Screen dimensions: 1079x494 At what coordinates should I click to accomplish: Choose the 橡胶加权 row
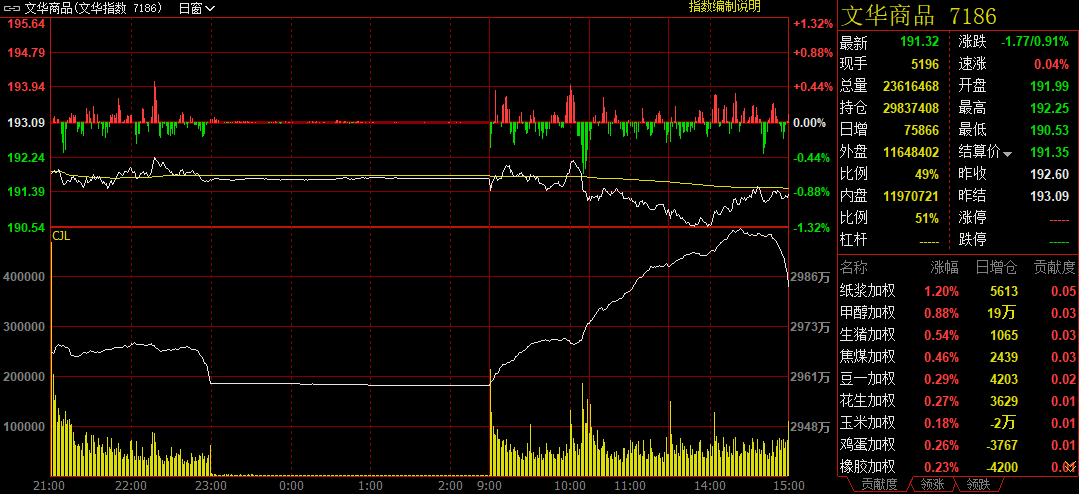tap(867, 466)
